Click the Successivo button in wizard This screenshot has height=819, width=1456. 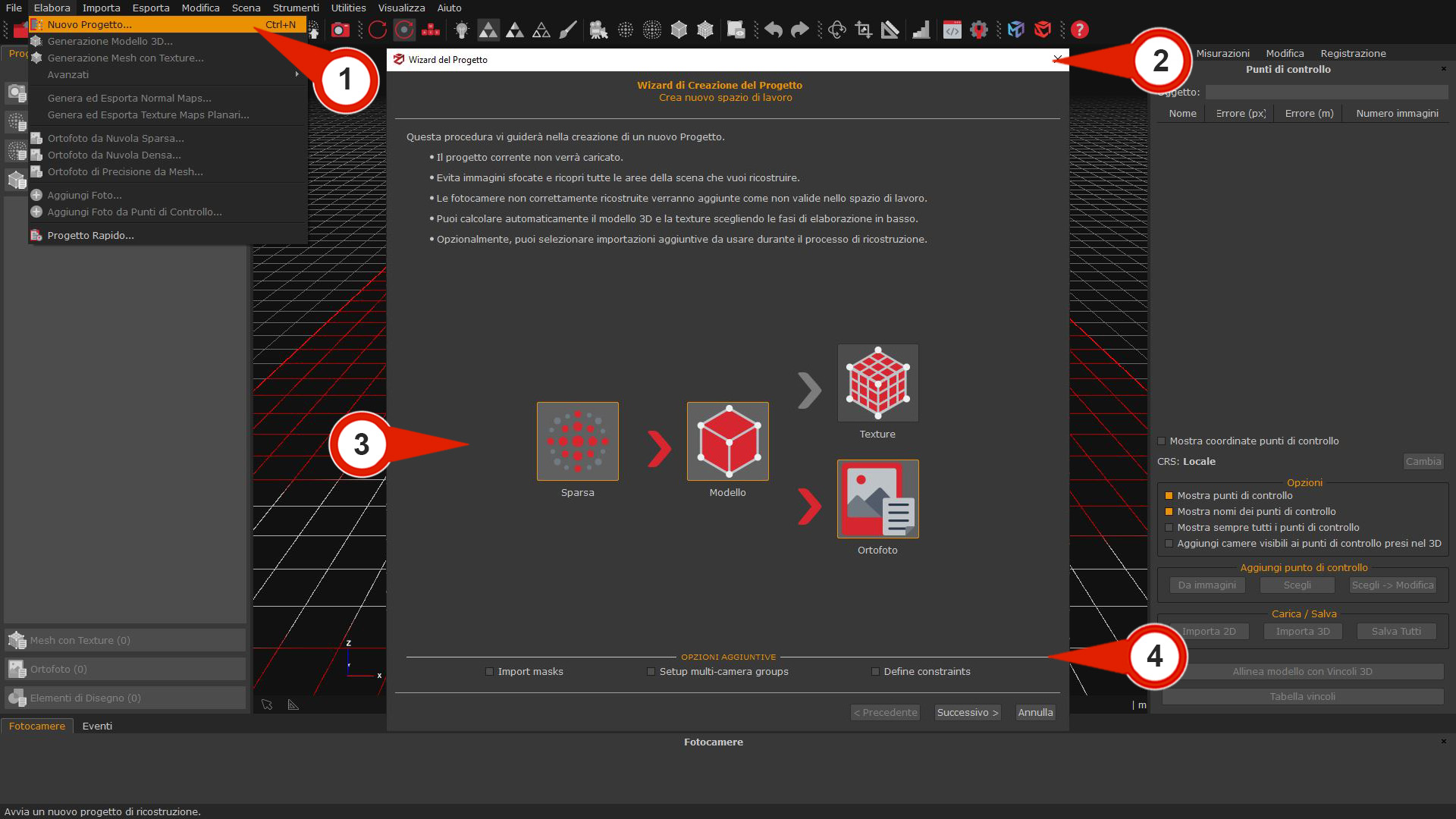pyautogui.click(x=968, y=712)
